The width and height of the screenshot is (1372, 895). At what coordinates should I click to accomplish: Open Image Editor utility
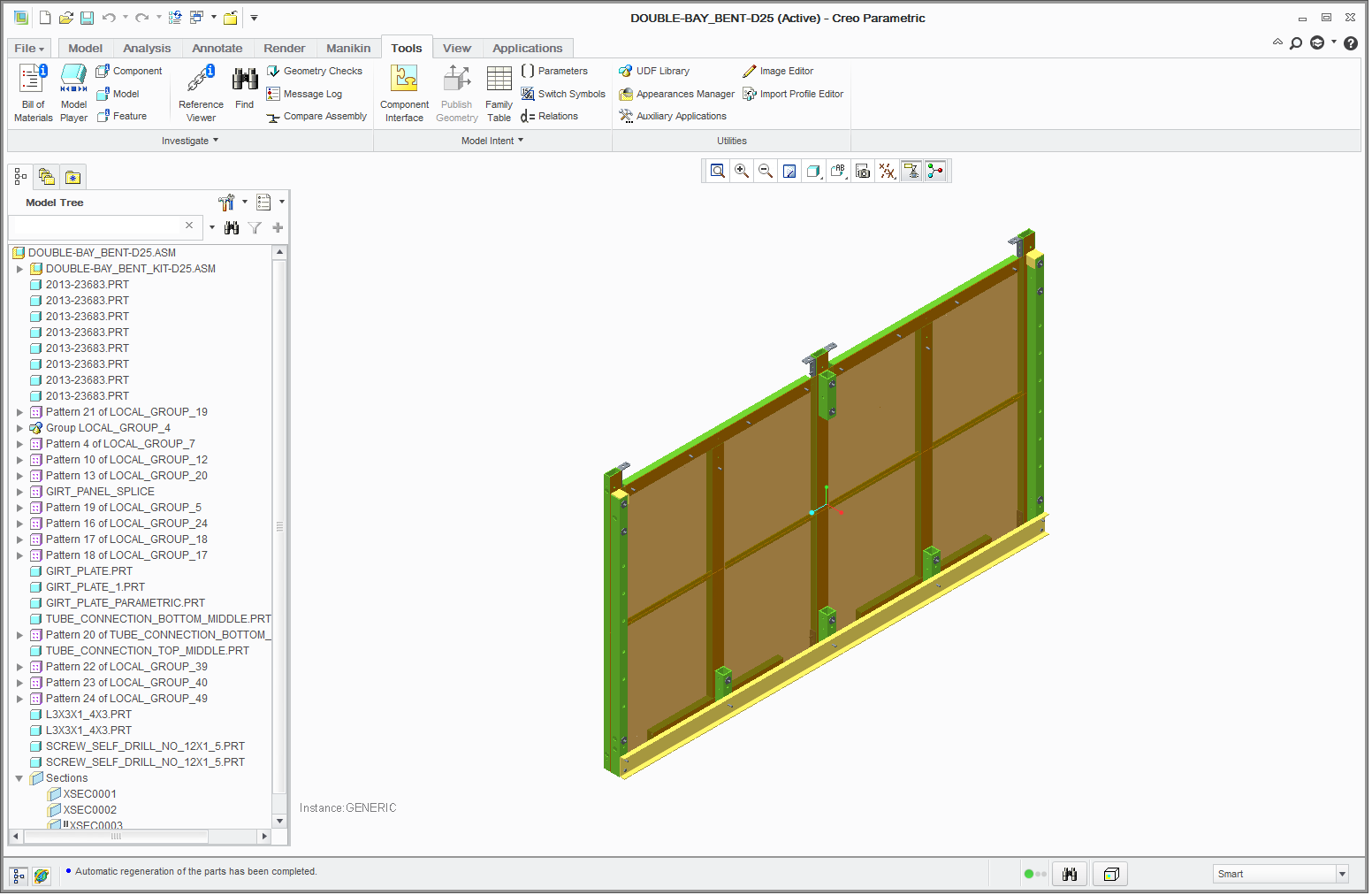(778, 71)
